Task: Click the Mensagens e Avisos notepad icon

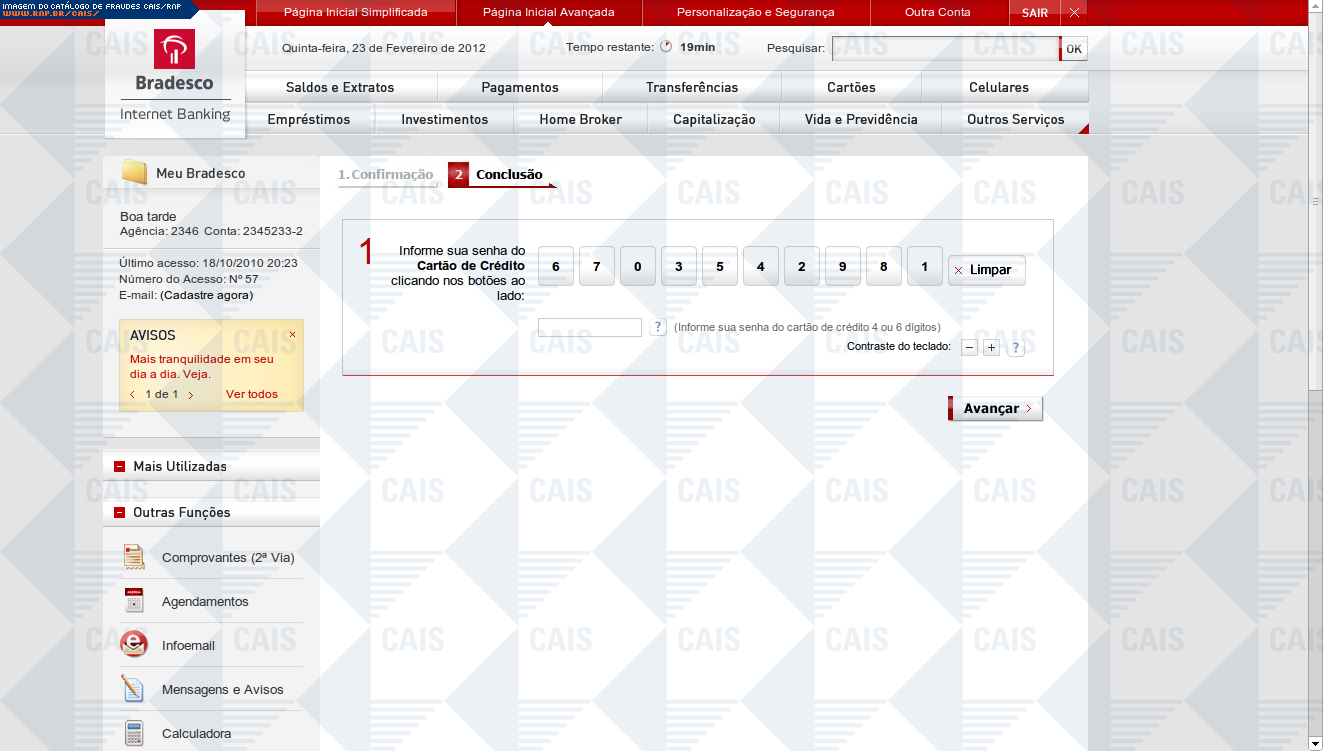Action: (134, 689)
